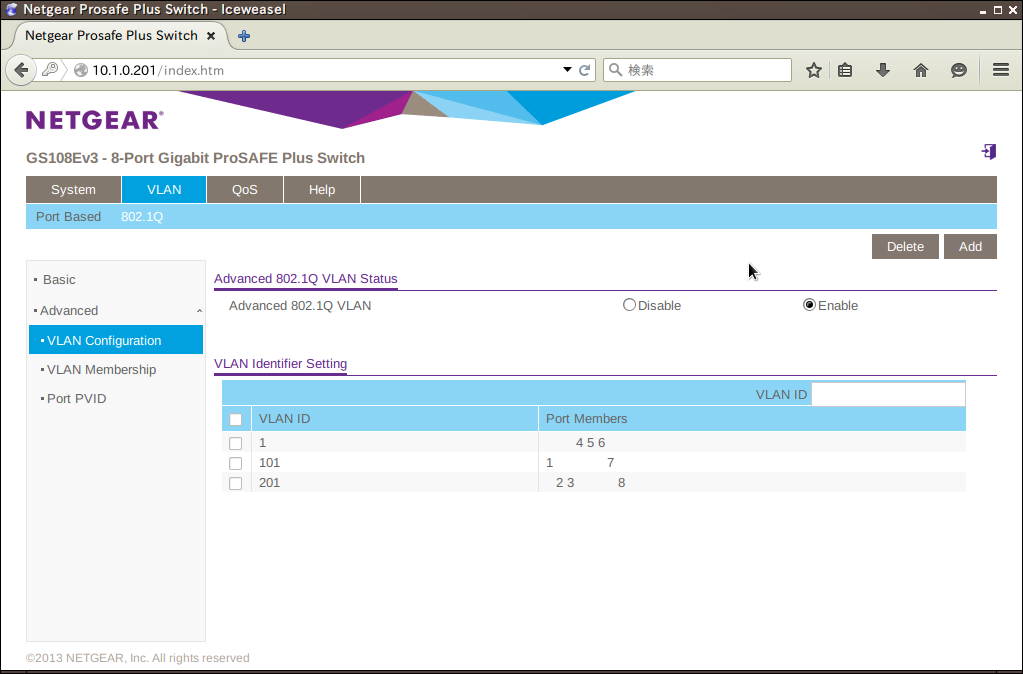1023x674 pixels.
Task: Log out using the purple exit icon
Action: click(989, 151)
